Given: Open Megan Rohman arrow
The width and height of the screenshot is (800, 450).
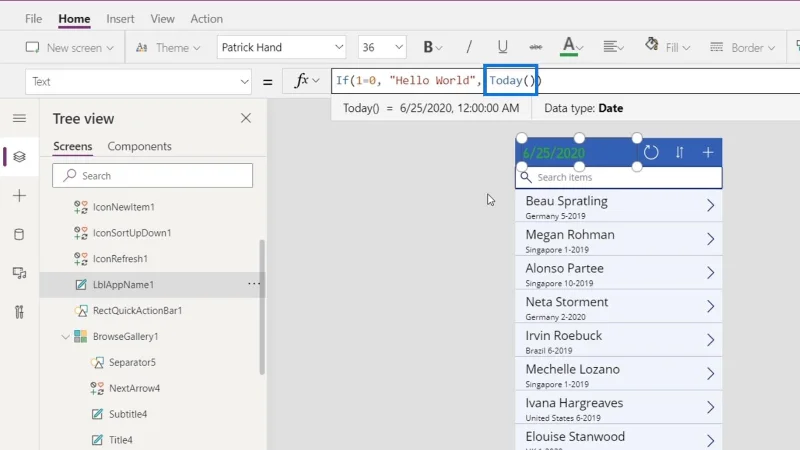Looking at the screenshot, I should point(710,239).
